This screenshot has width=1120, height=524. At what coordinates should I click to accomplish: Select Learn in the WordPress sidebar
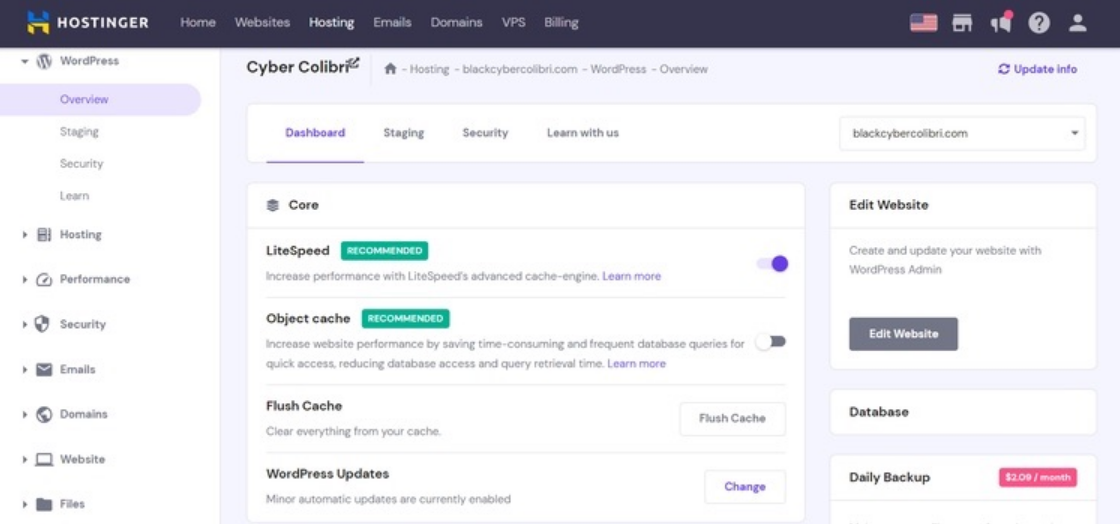click(74, 196)
